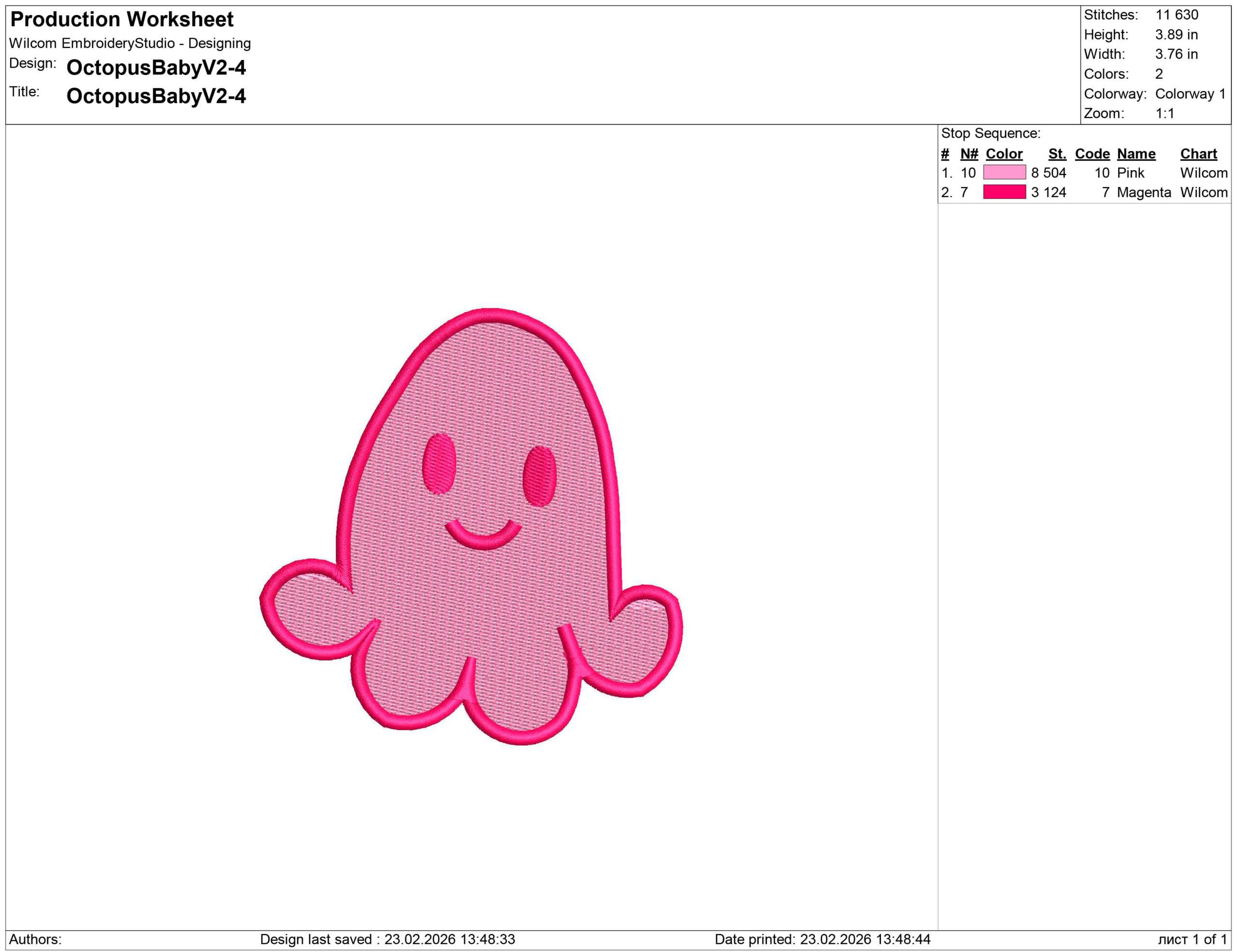Click the Title value OctopusBabyV2-4
1237x952 pixels.
click(156, 96)
